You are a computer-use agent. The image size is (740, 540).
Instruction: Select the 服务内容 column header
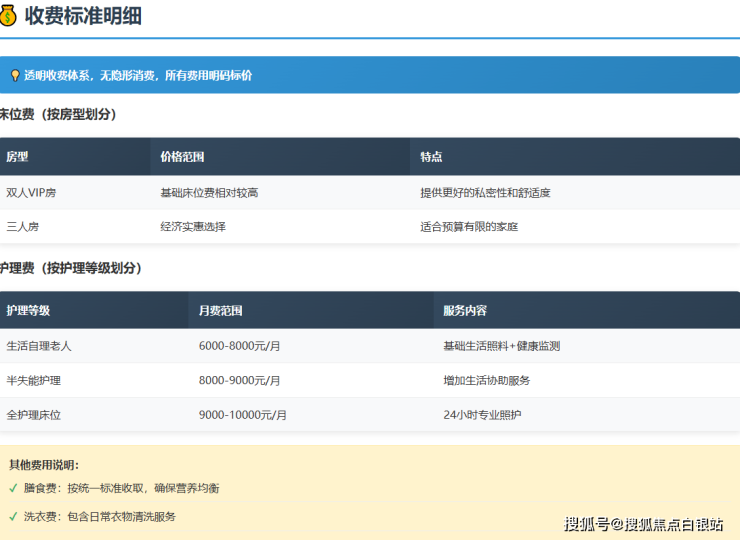[465, 310]
